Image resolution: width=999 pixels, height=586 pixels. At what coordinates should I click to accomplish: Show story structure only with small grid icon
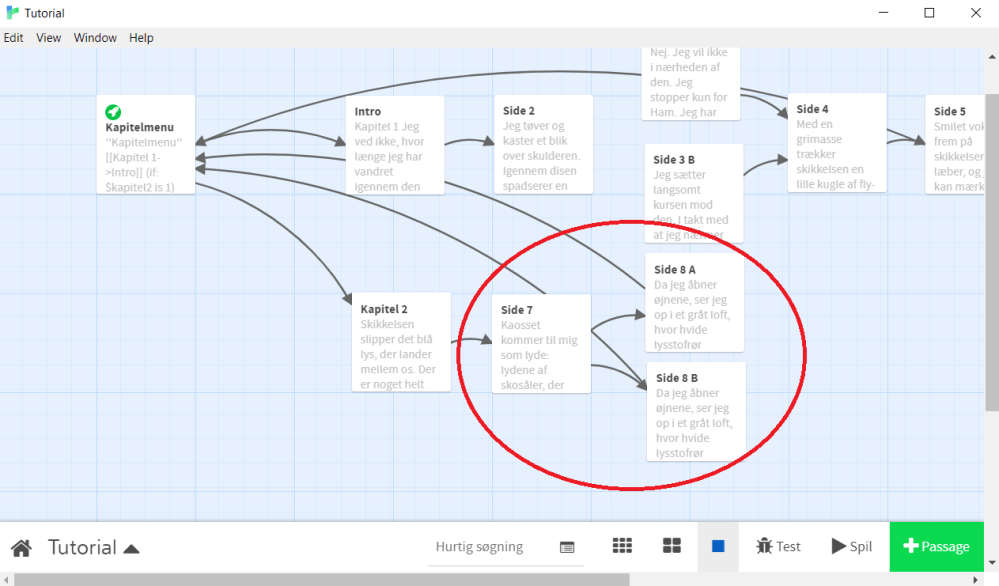pyautogui.click(x=622, y=546)
